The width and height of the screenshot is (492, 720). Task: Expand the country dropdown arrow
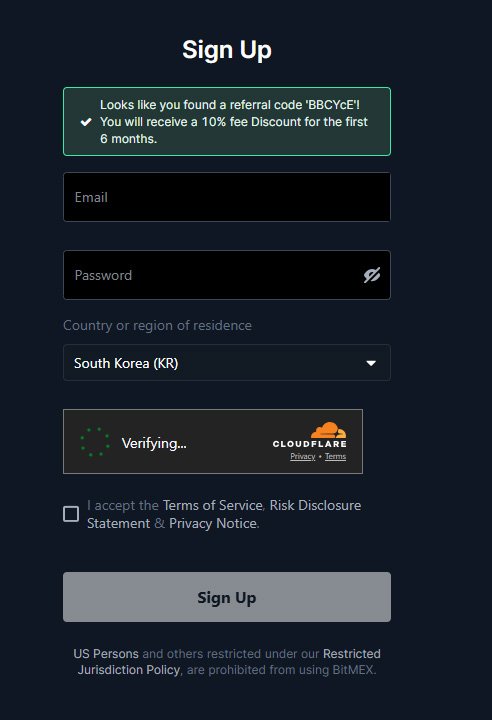click(x=371, y=363)
